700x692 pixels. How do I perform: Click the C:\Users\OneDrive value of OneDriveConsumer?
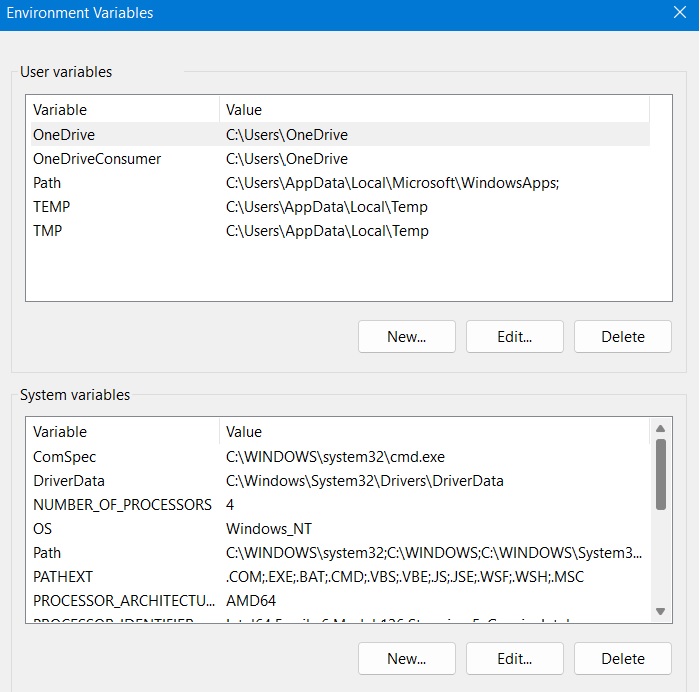(x=287, y=158)
